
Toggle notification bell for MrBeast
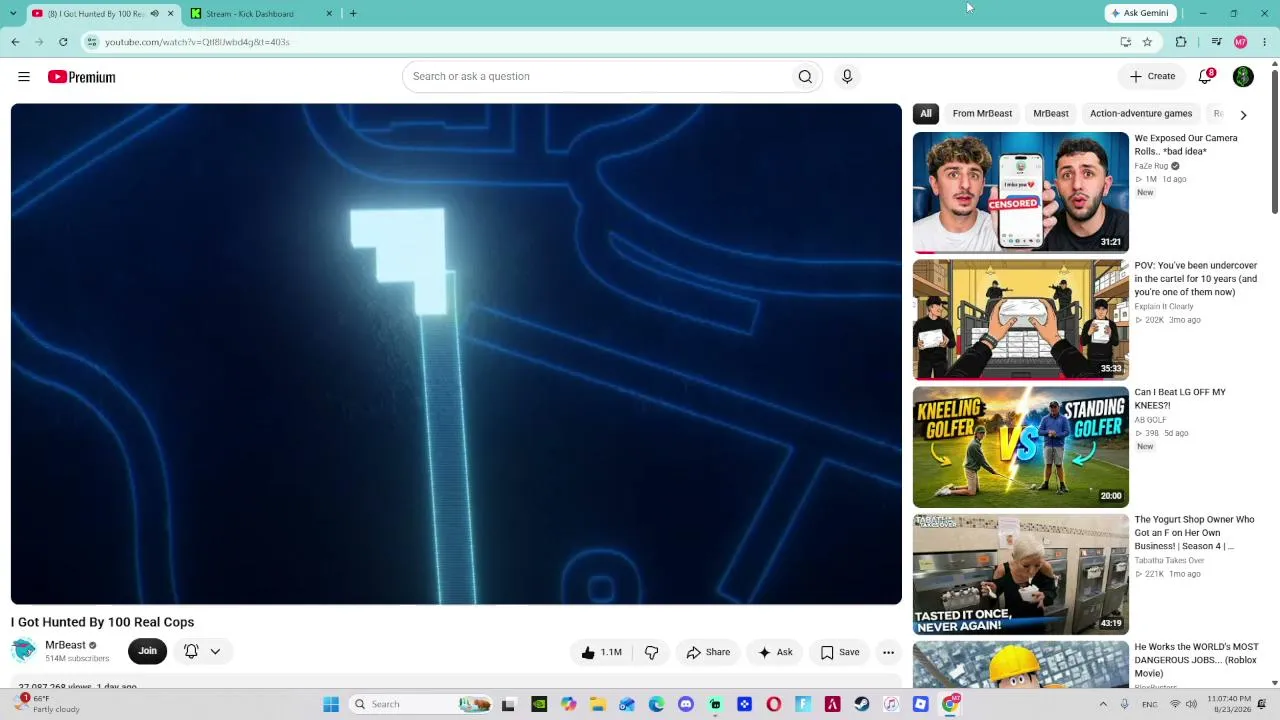(x=191, y=651)
